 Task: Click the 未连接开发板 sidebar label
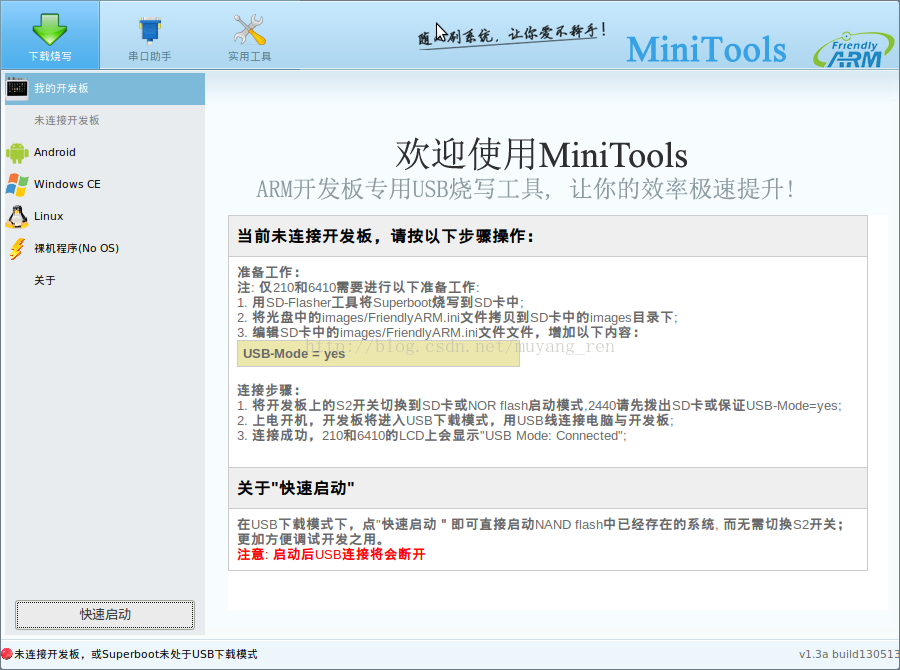pos(67,120)
